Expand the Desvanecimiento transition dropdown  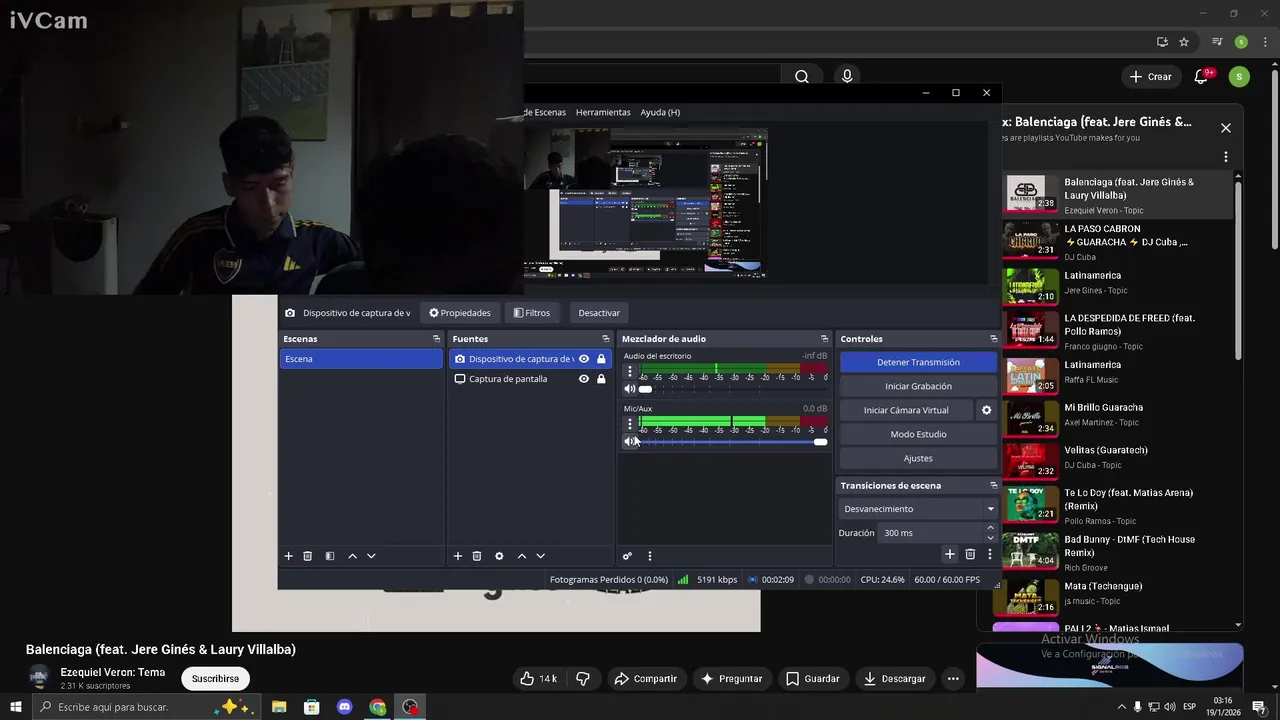[x=991, y=509]
